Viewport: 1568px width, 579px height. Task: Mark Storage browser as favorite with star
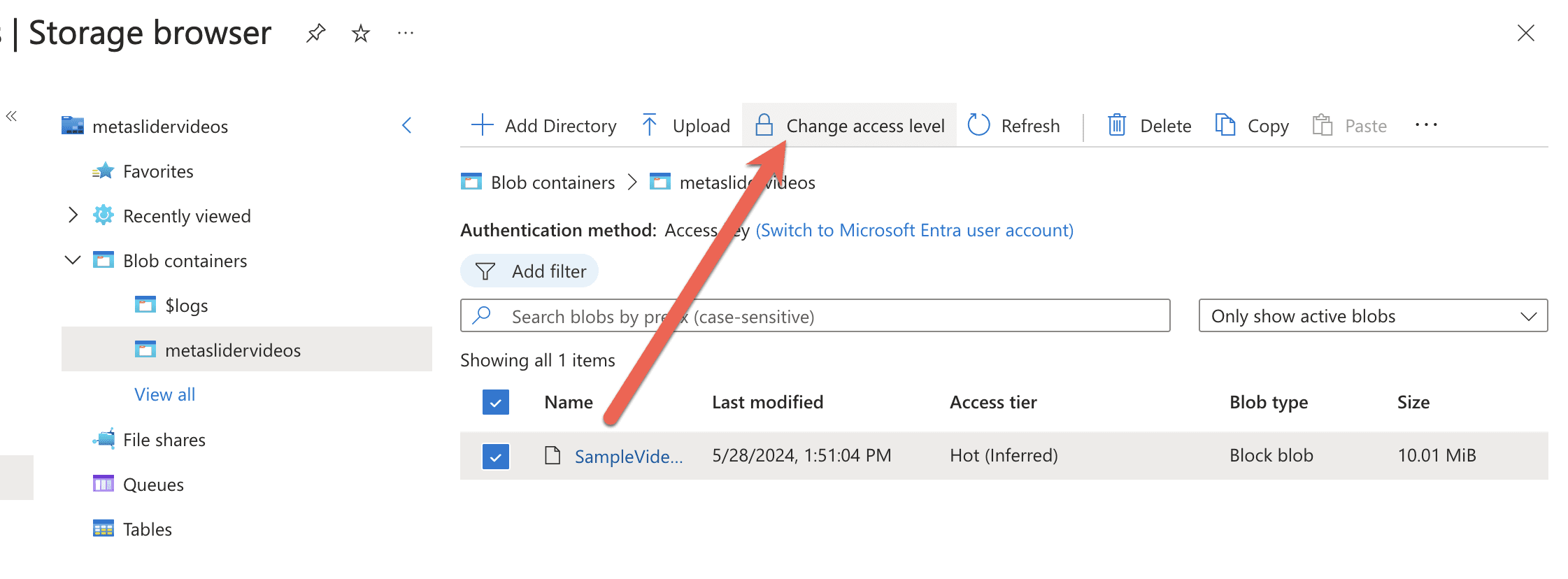(361, 33)
